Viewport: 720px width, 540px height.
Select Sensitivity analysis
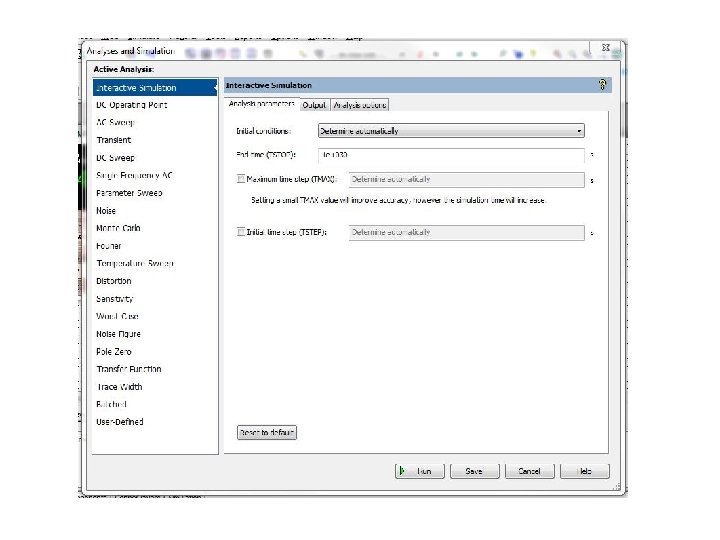pos(155,299)
